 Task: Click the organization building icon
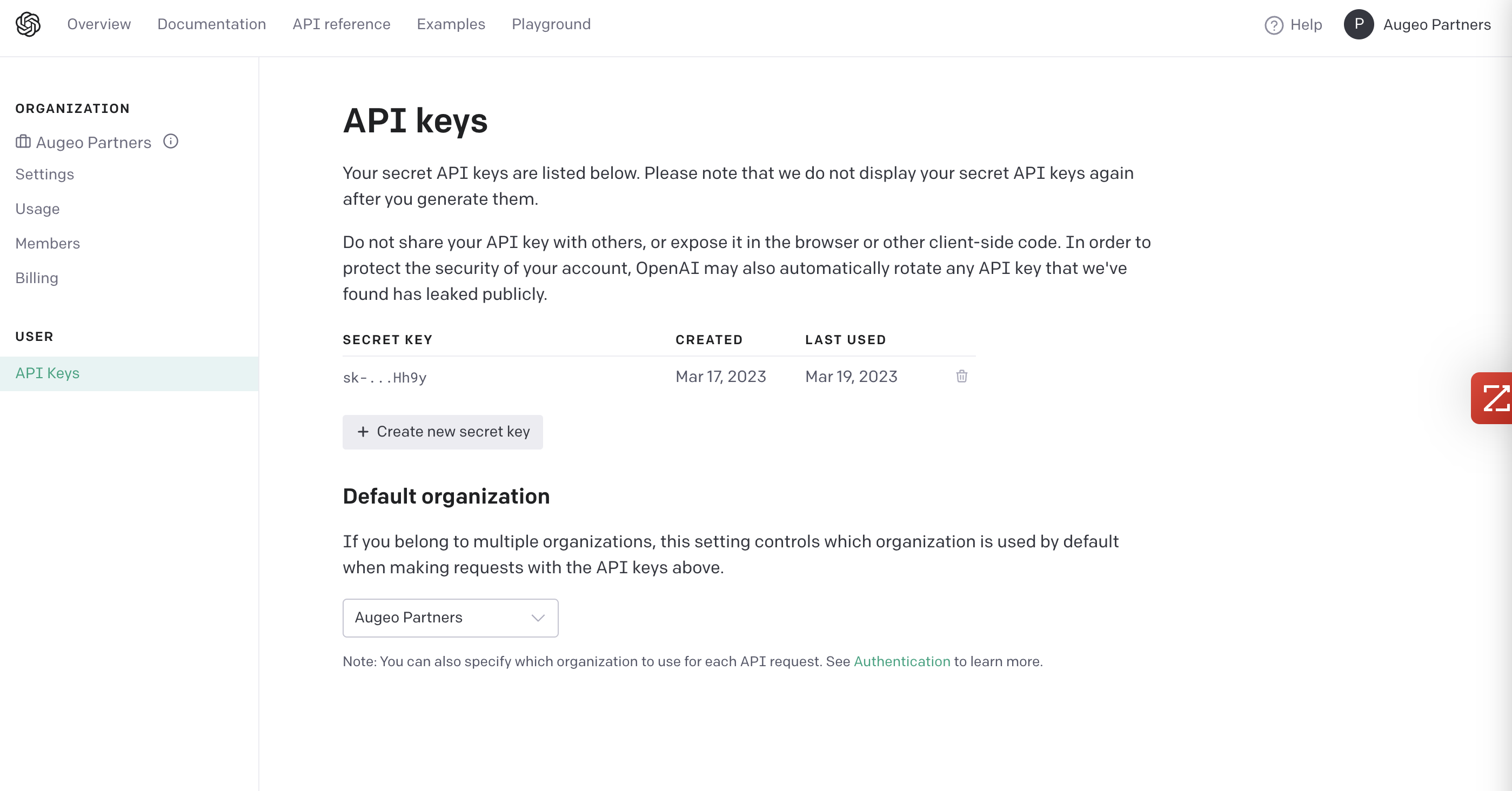pyautogui.click(x=23, y=142)
